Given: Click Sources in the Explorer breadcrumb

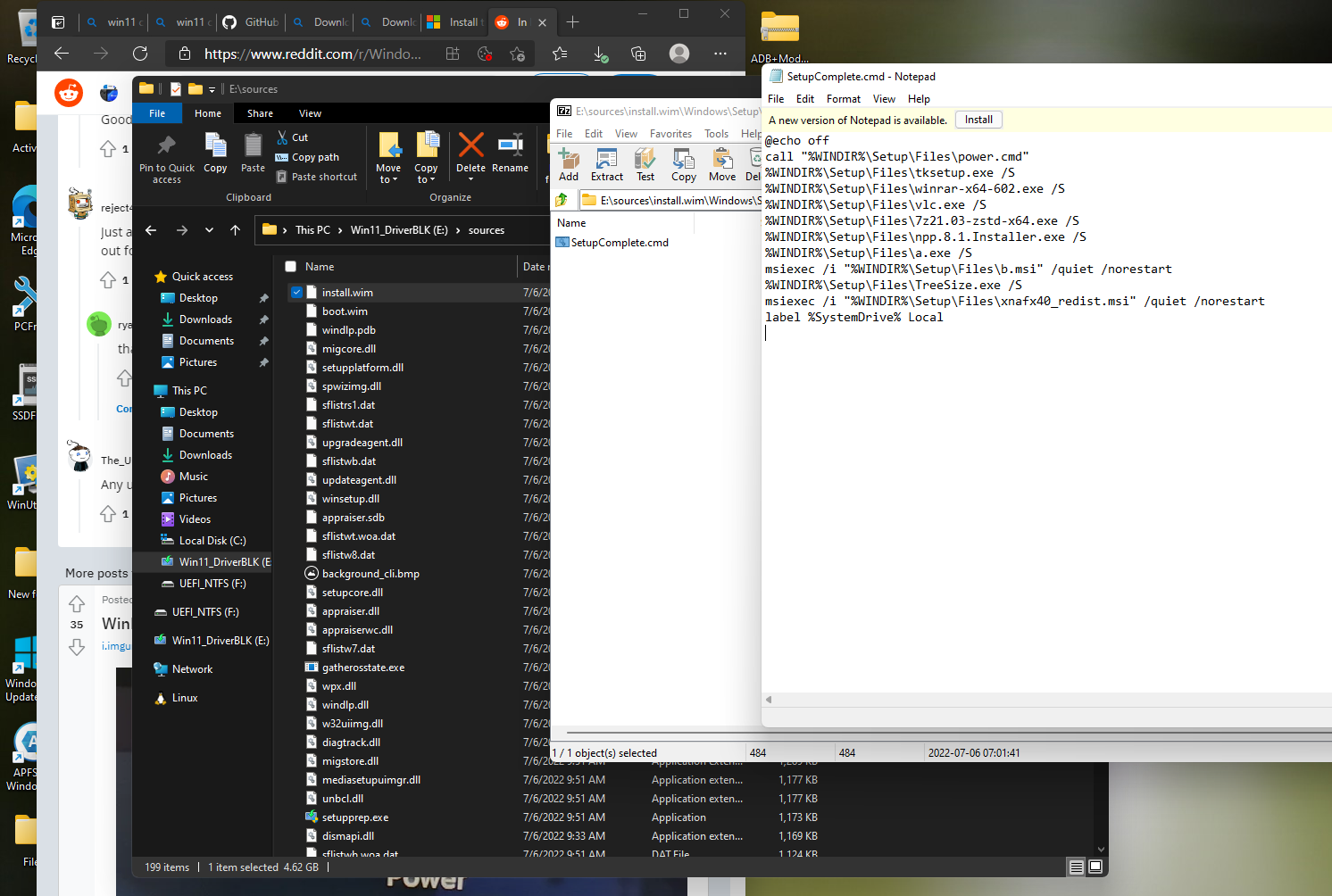Looking at the screenshot, I should [x=487, y=230].
